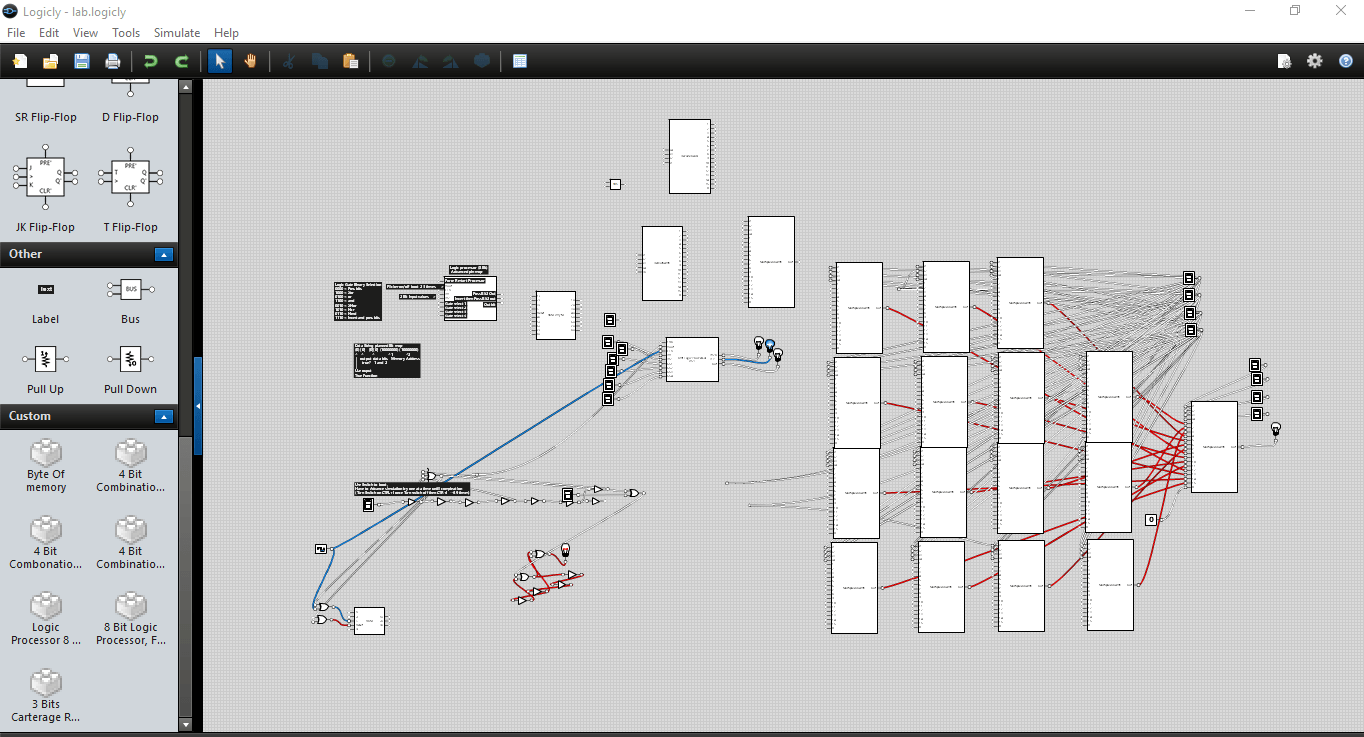The width and height of the screenshot is (1364, 737).
Task: Select the Pull Up component
Action: (x=45, y=360)
